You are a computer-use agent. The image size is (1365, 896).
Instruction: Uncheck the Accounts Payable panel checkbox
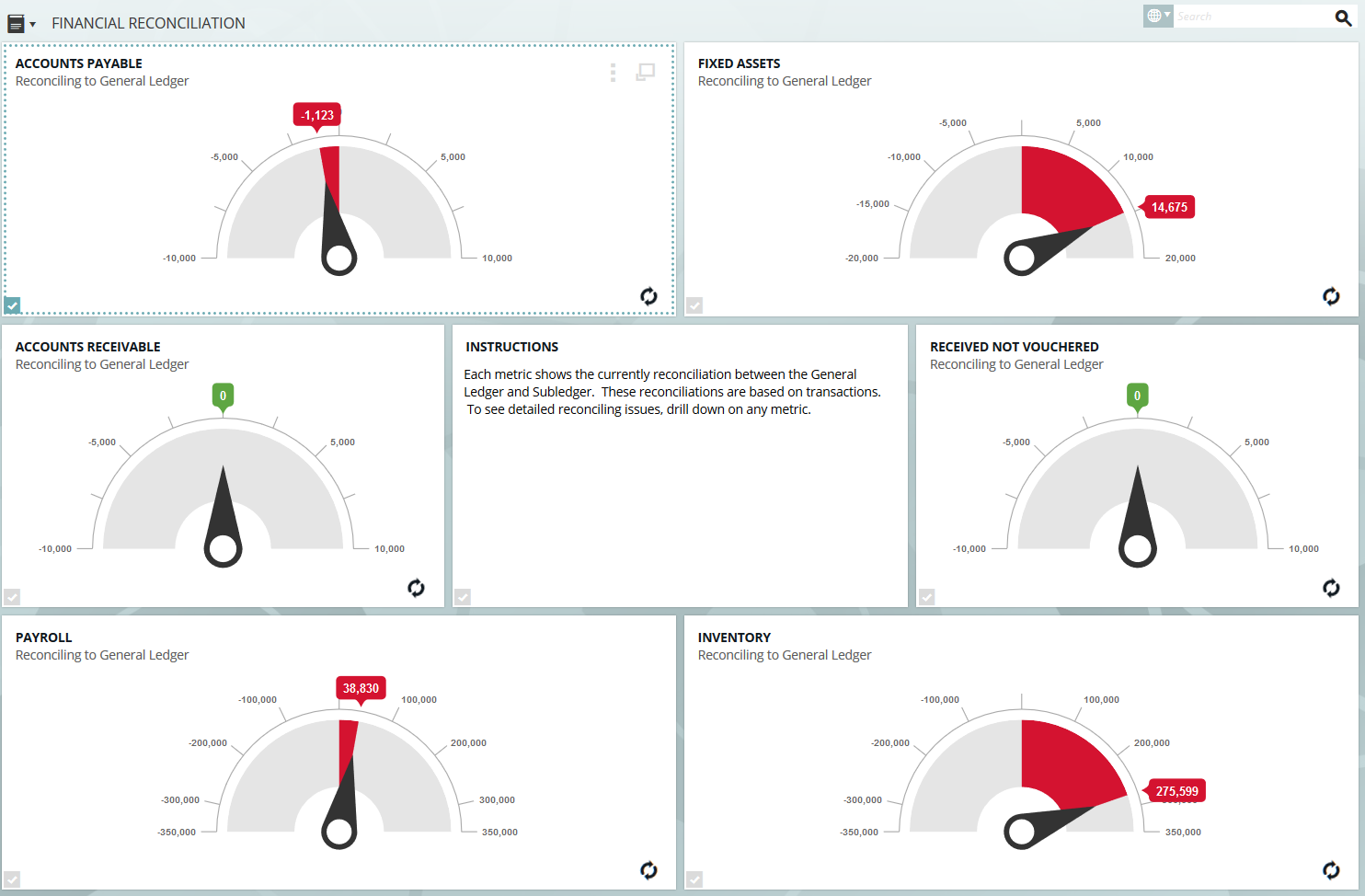coord(12,305)
